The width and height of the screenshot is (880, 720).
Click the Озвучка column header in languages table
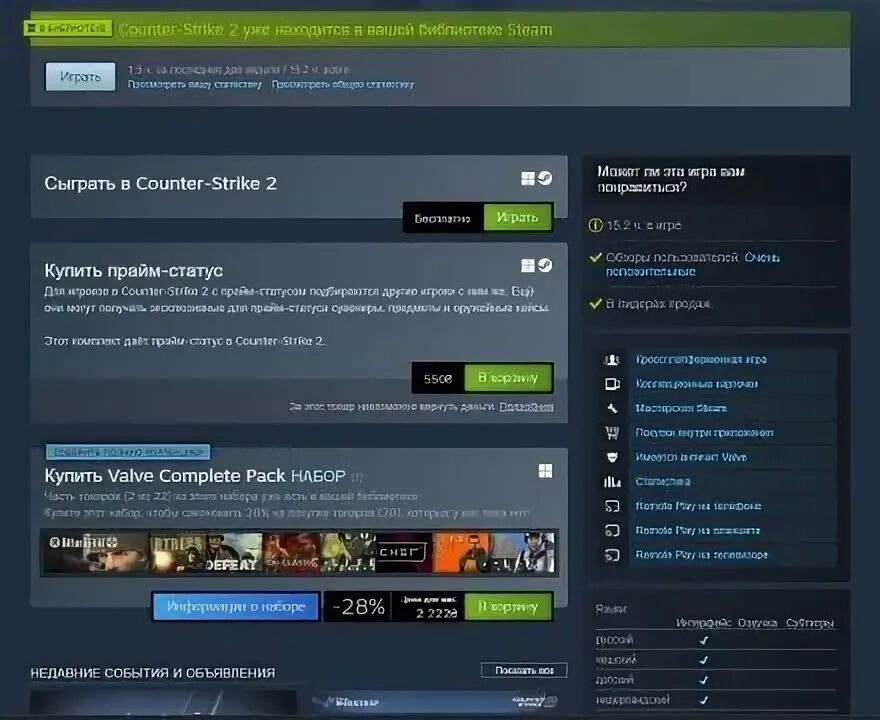tap(758, 623)
